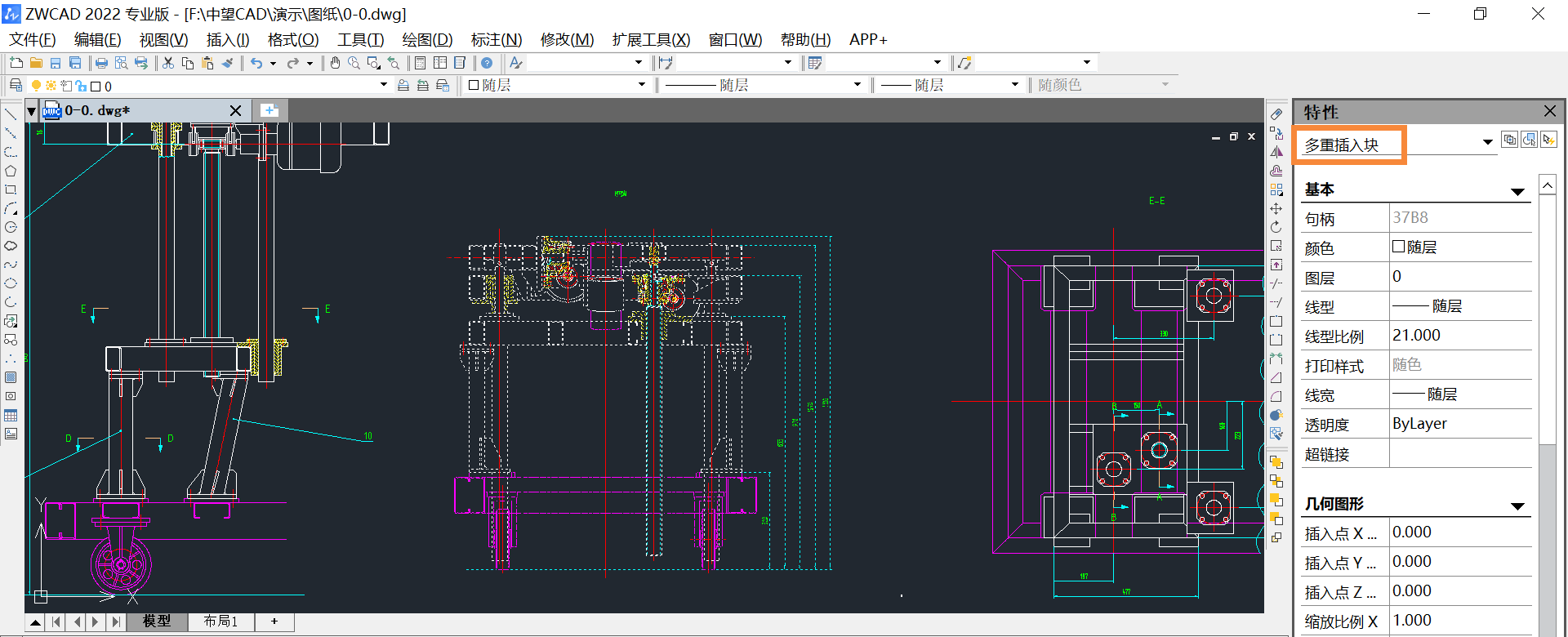Paste from clipboard icon
Screen dimensions: 1568x637
tap(207, 63)
